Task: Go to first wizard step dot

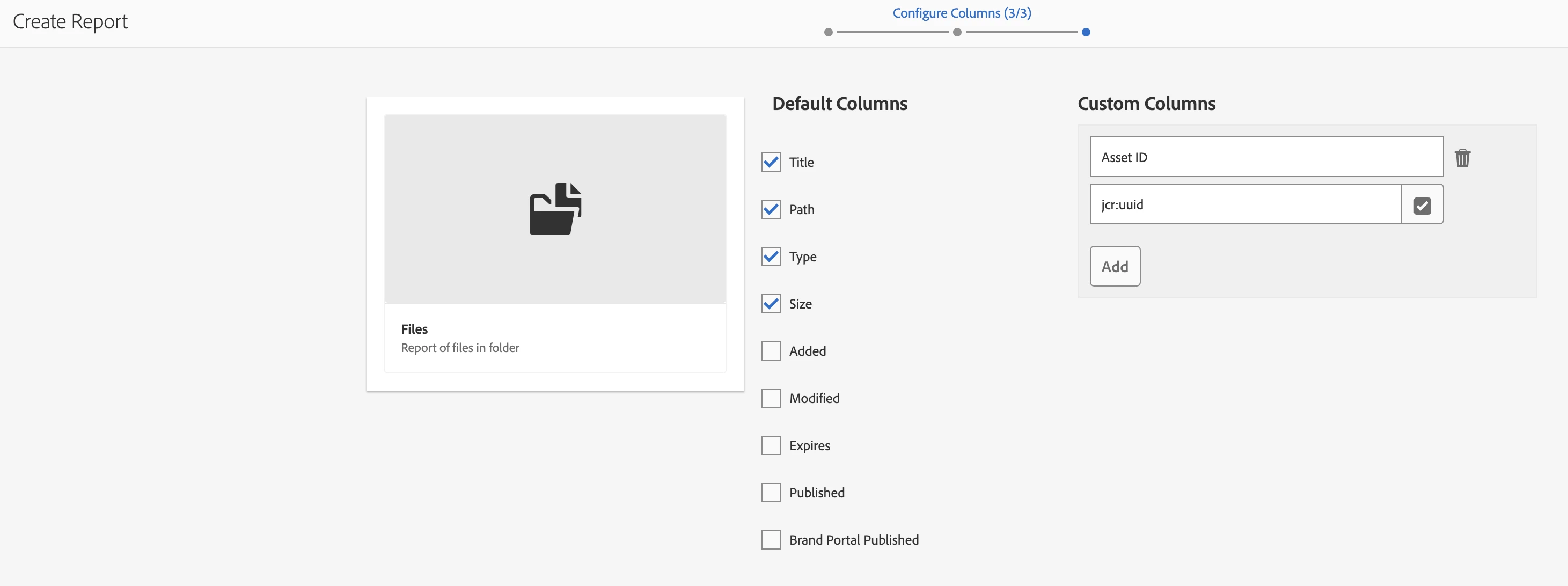Action: pyautogui.click(x=828, y=32)
